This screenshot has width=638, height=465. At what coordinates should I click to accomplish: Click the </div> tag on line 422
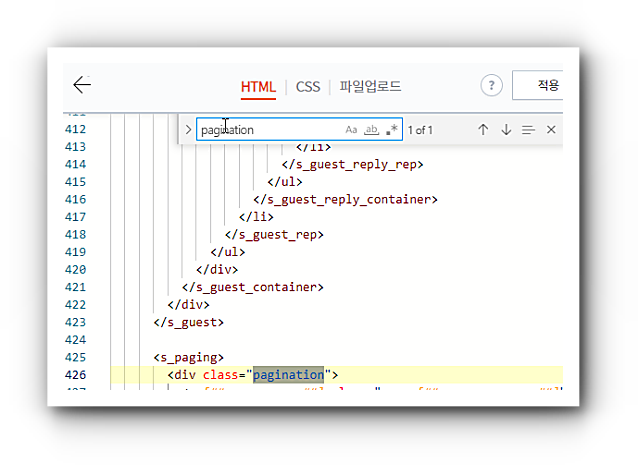click(x=188, y=304)
